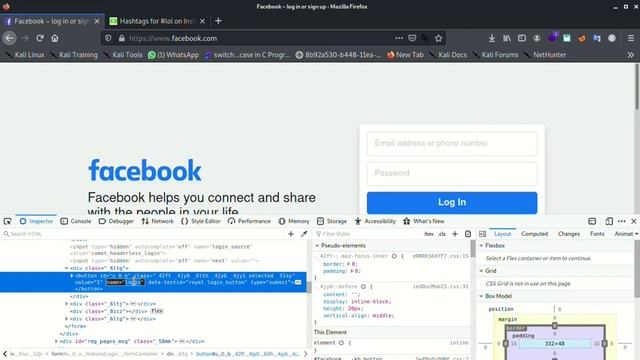The image size is (640, 360).
Task: Go back using browser back arrow
Action: coord(9,38)
